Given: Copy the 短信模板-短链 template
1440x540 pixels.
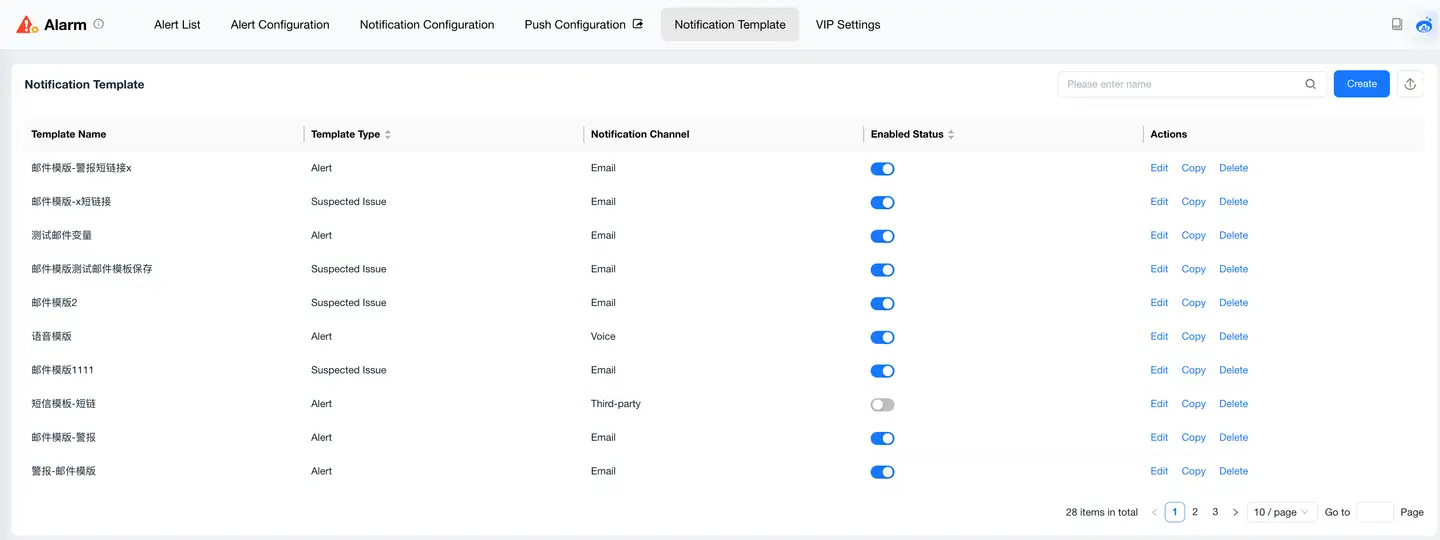Looking at the screenshot, I should pyautogui.click(x=1194, y=404).
